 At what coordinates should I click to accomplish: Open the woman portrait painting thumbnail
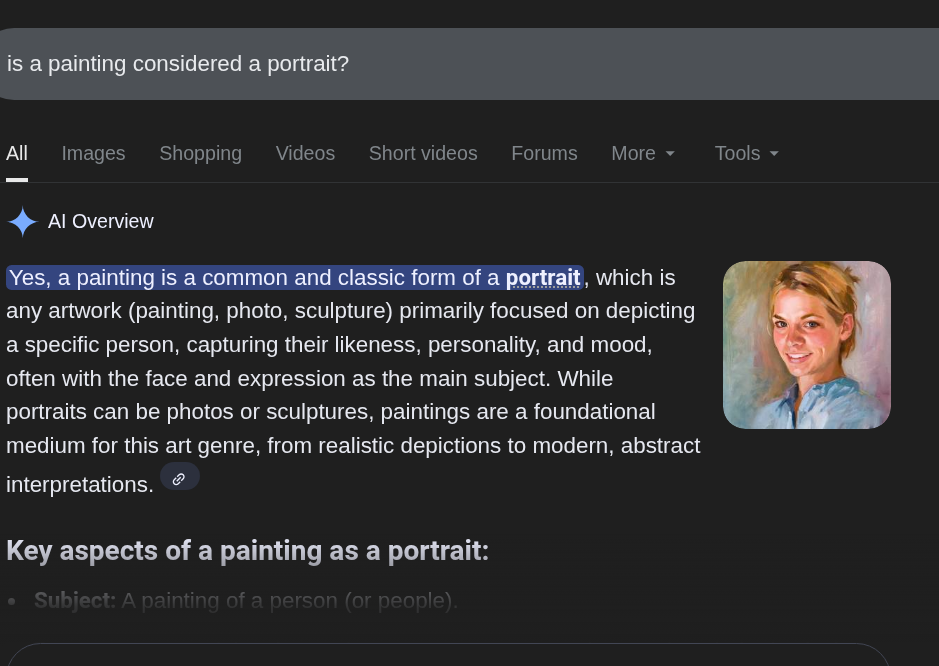pos(806,345)
